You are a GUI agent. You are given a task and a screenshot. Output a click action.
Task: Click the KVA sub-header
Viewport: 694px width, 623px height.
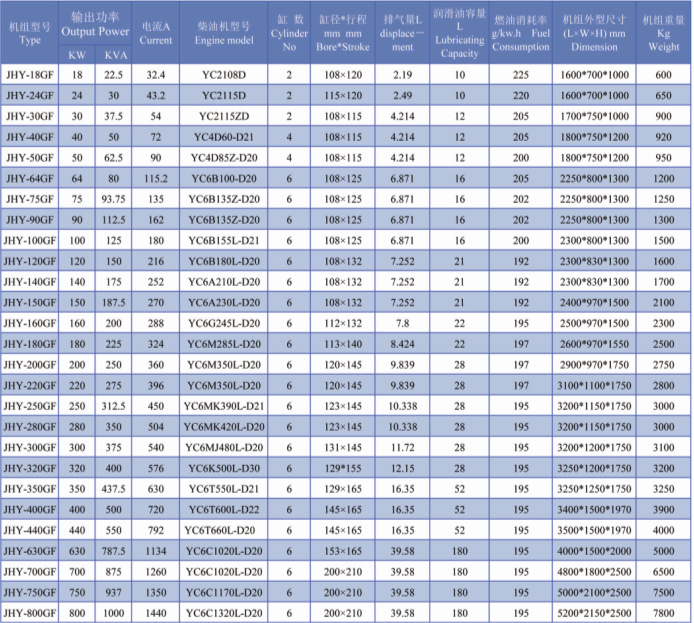pos(114,55)
